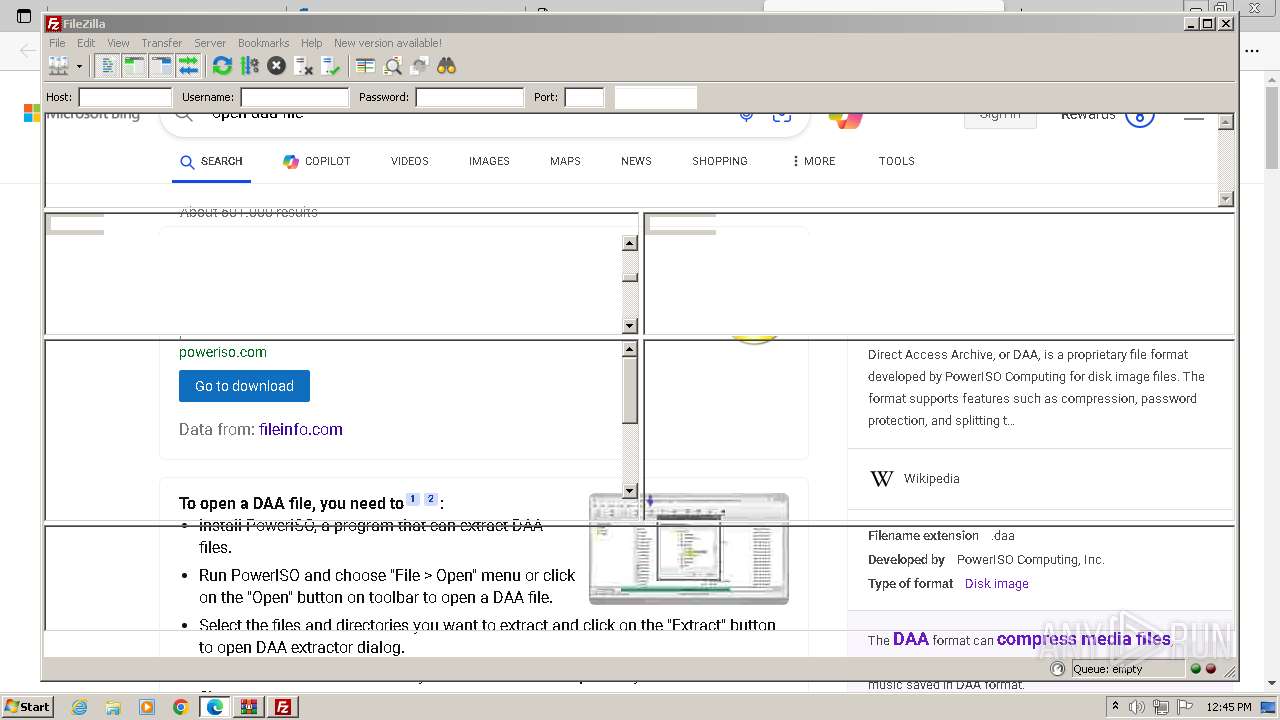
Task: Switch to Microsoft Edge taskbar button
Action: [x=215, y=707]
